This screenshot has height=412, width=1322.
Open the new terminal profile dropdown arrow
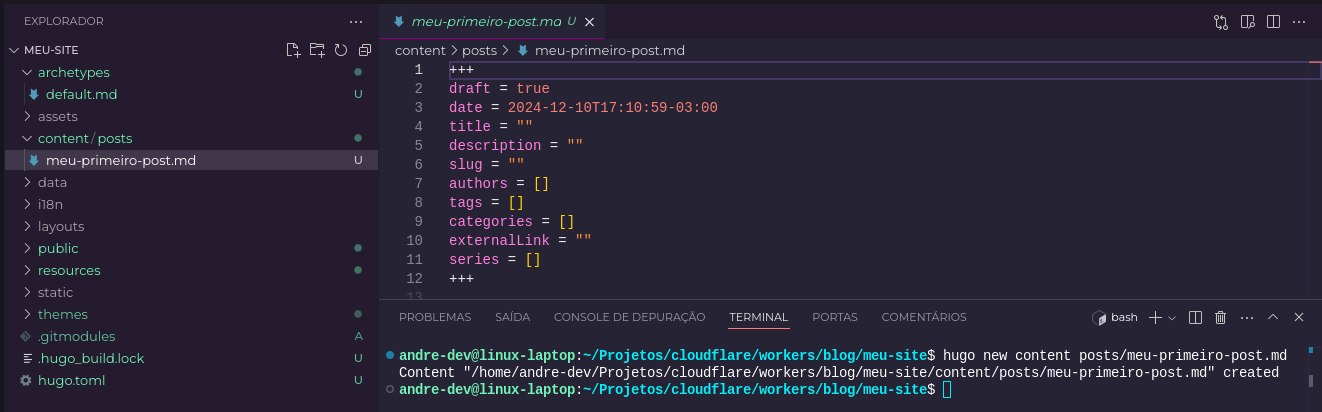click(x=1172, y=317)
